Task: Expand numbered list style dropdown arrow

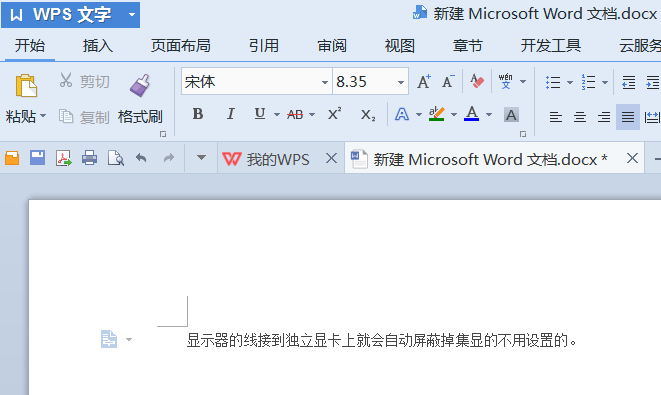Action: (x=605, y=82)
